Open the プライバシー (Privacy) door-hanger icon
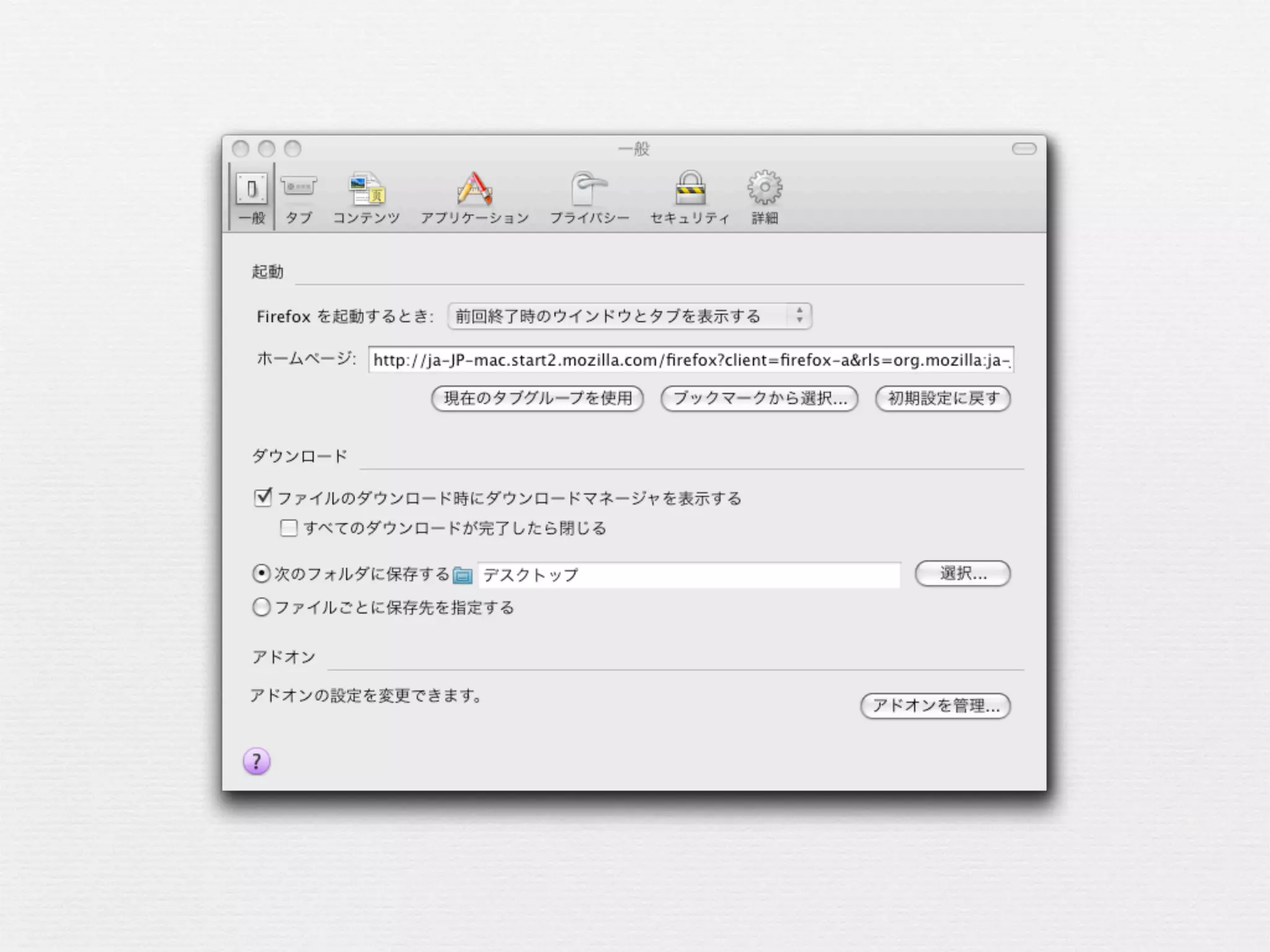The image size is (1270, 952). [x=588, y=189]
